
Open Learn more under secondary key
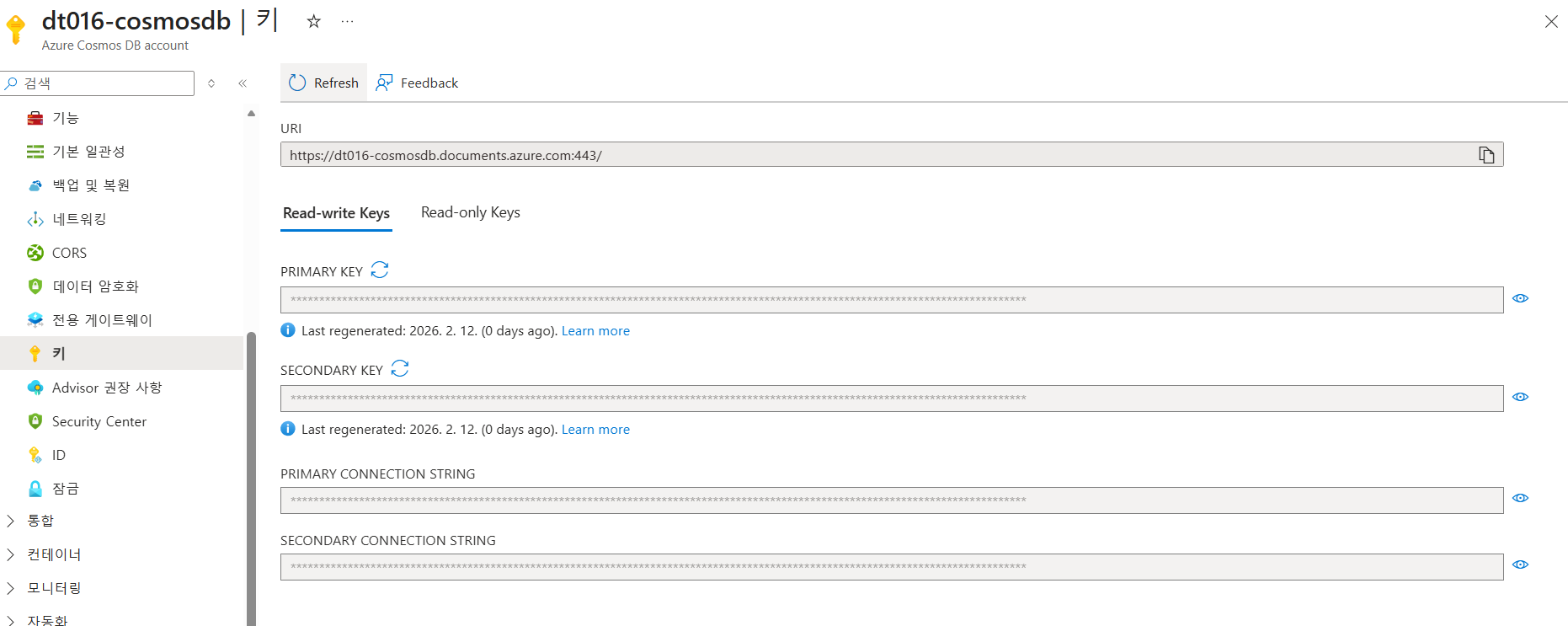(x=595, y=430)
